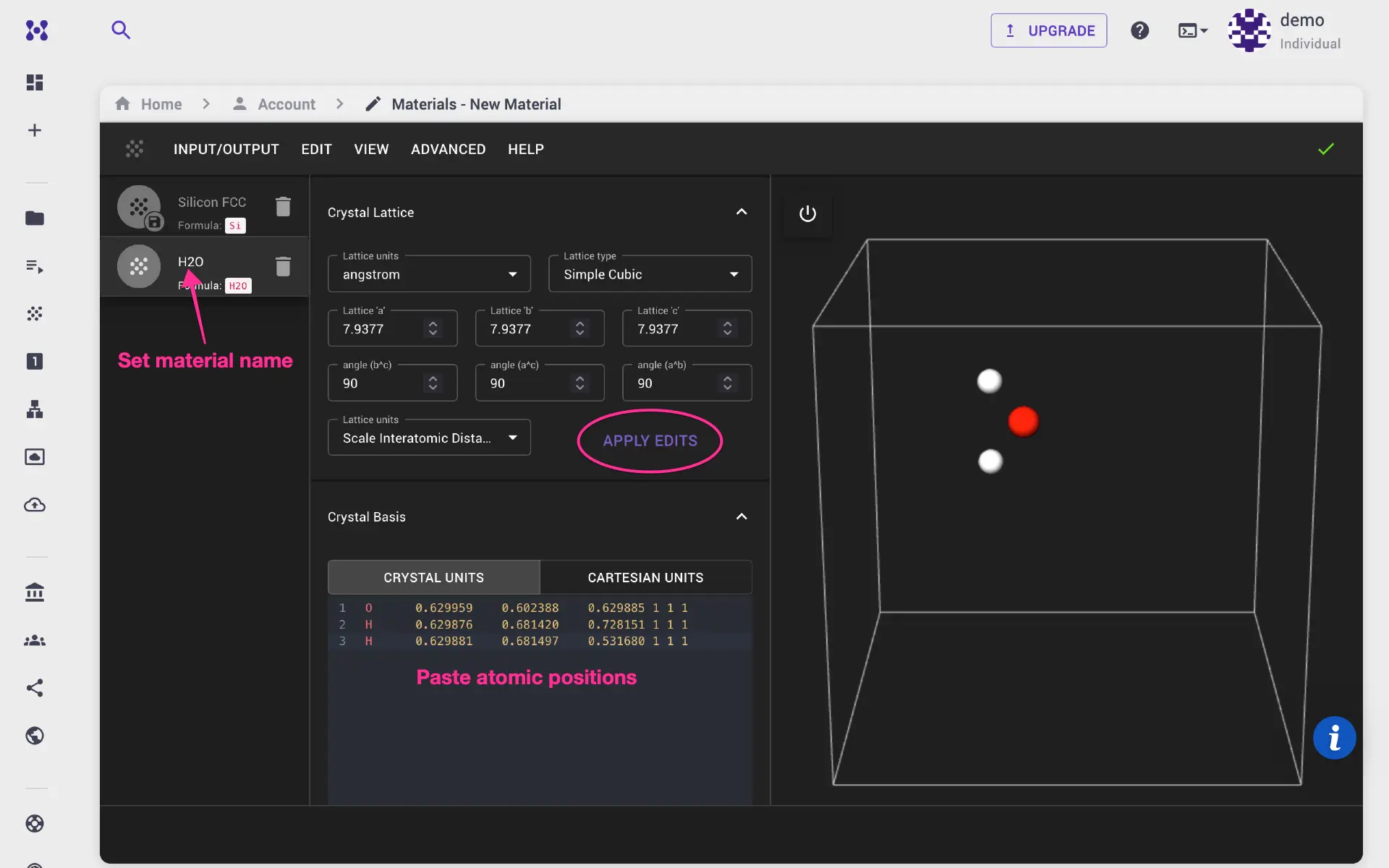Open the cloud upload sidebar icon
The width and height of the screenshot is (1389, 868).
35,505
